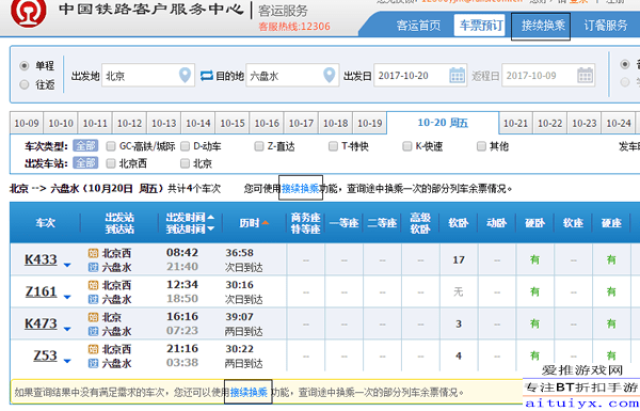640x411 pixels.
Task: Click the start-station icon in K473 row
Action: point(93,317)
